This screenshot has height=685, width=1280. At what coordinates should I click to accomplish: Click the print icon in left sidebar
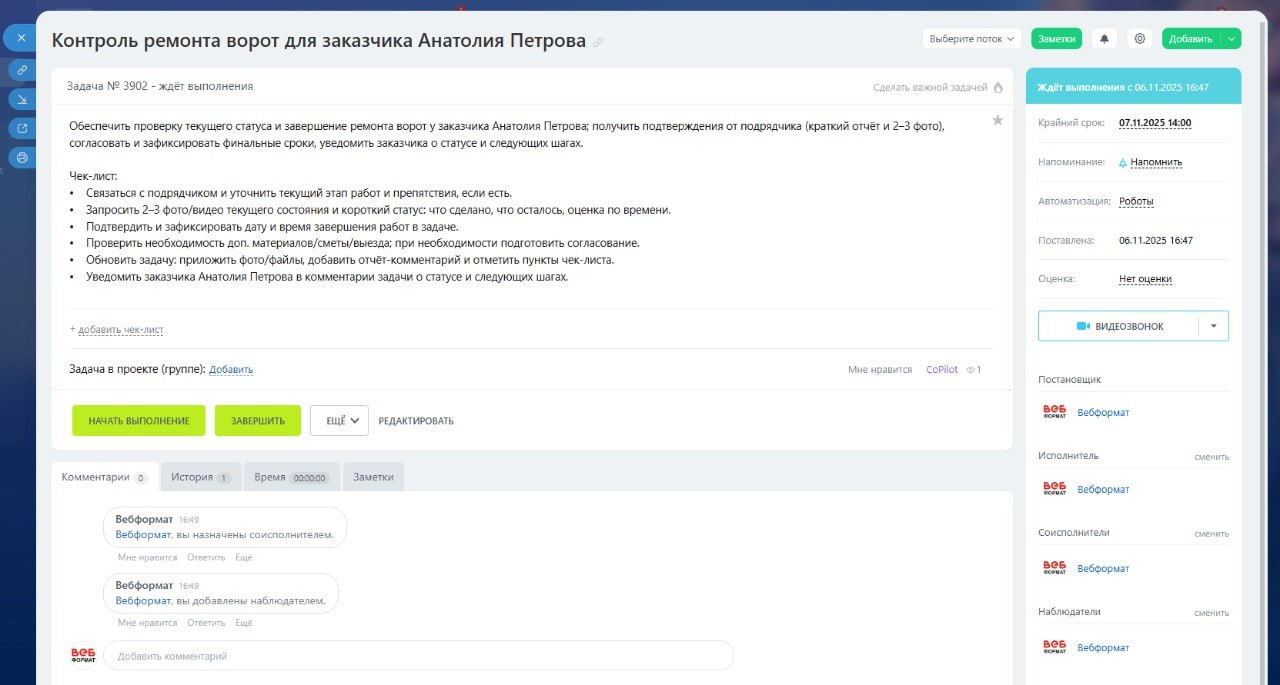(x=22, y=157)
